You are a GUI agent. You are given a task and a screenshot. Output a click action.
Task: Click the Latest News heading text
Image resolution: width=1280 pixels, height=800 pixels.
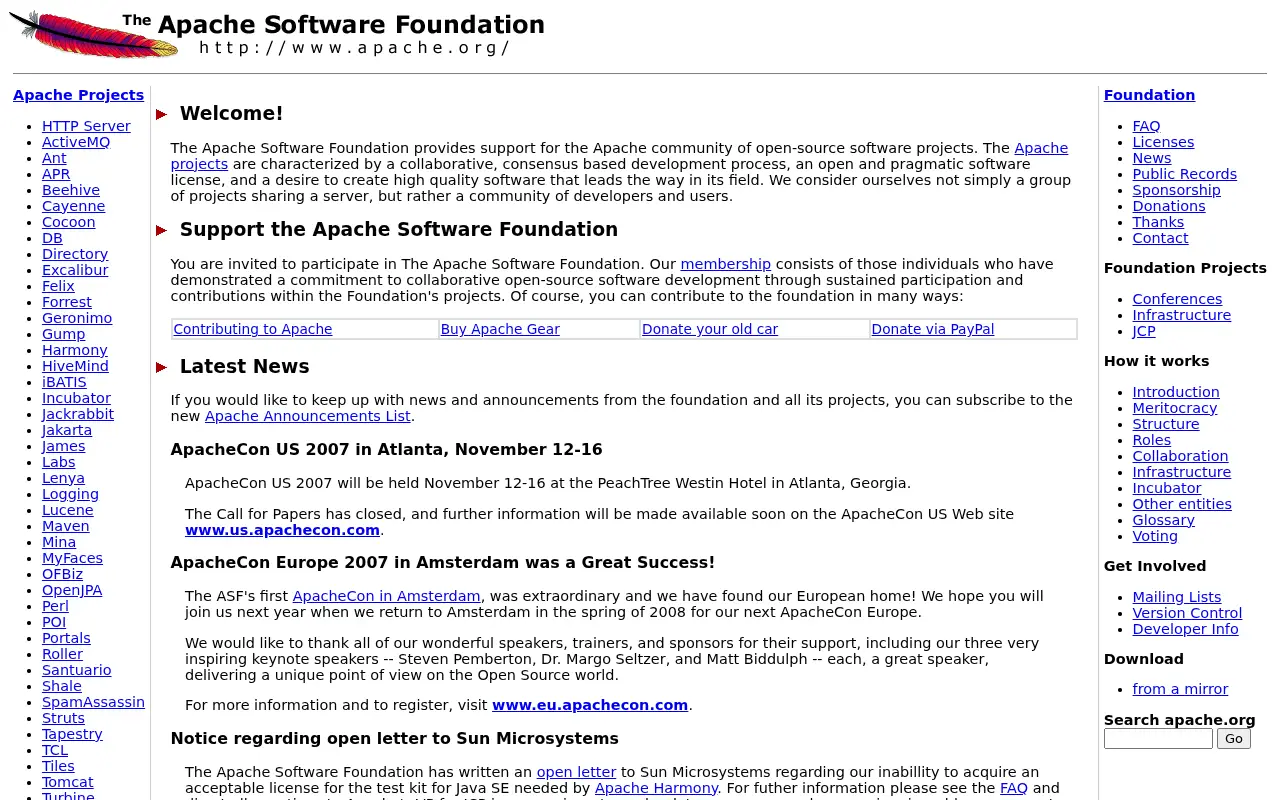(244, 367)
